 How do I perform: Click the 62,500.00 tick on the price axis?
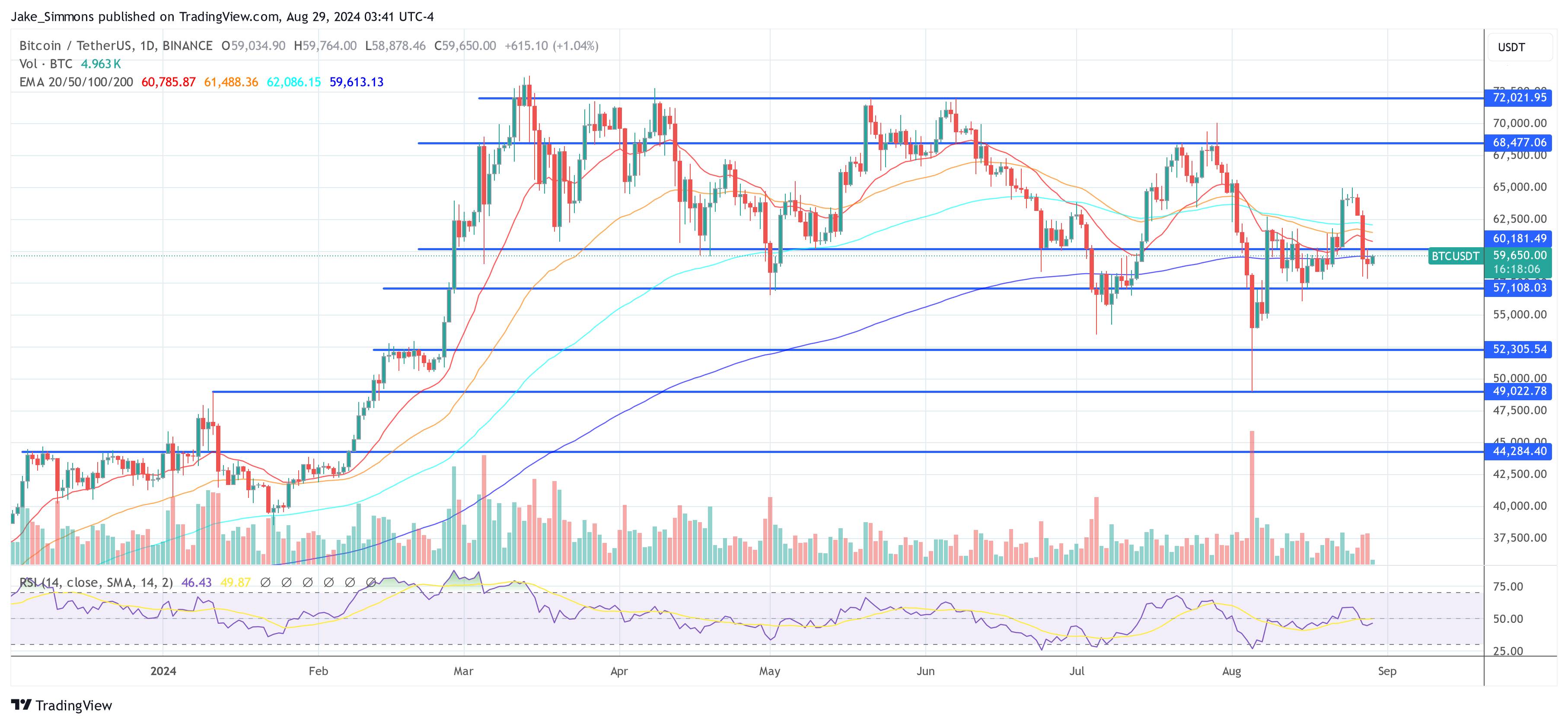click(1519, 219)
